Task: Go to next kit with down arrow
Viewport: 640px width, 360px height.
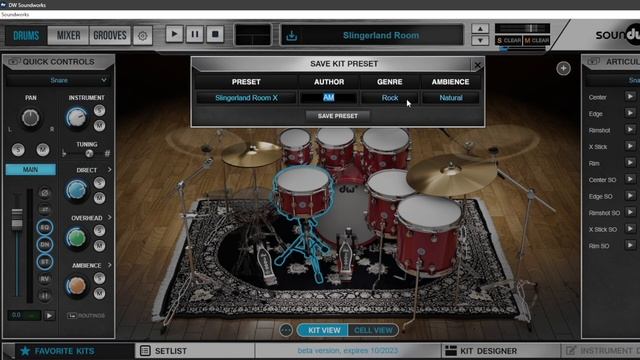Action: tap(480, 40)
